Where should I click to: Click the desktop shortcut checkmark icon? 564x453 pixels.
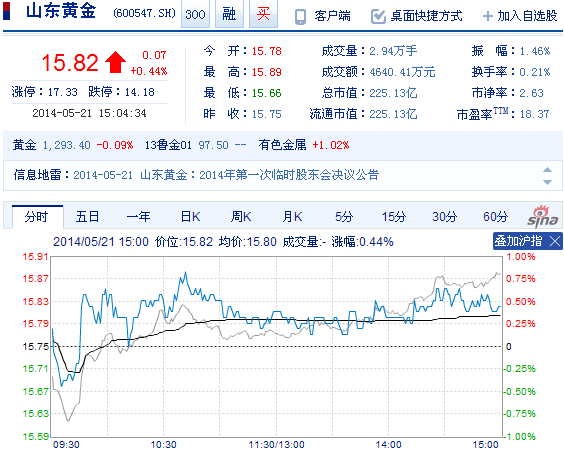[378, 17]
